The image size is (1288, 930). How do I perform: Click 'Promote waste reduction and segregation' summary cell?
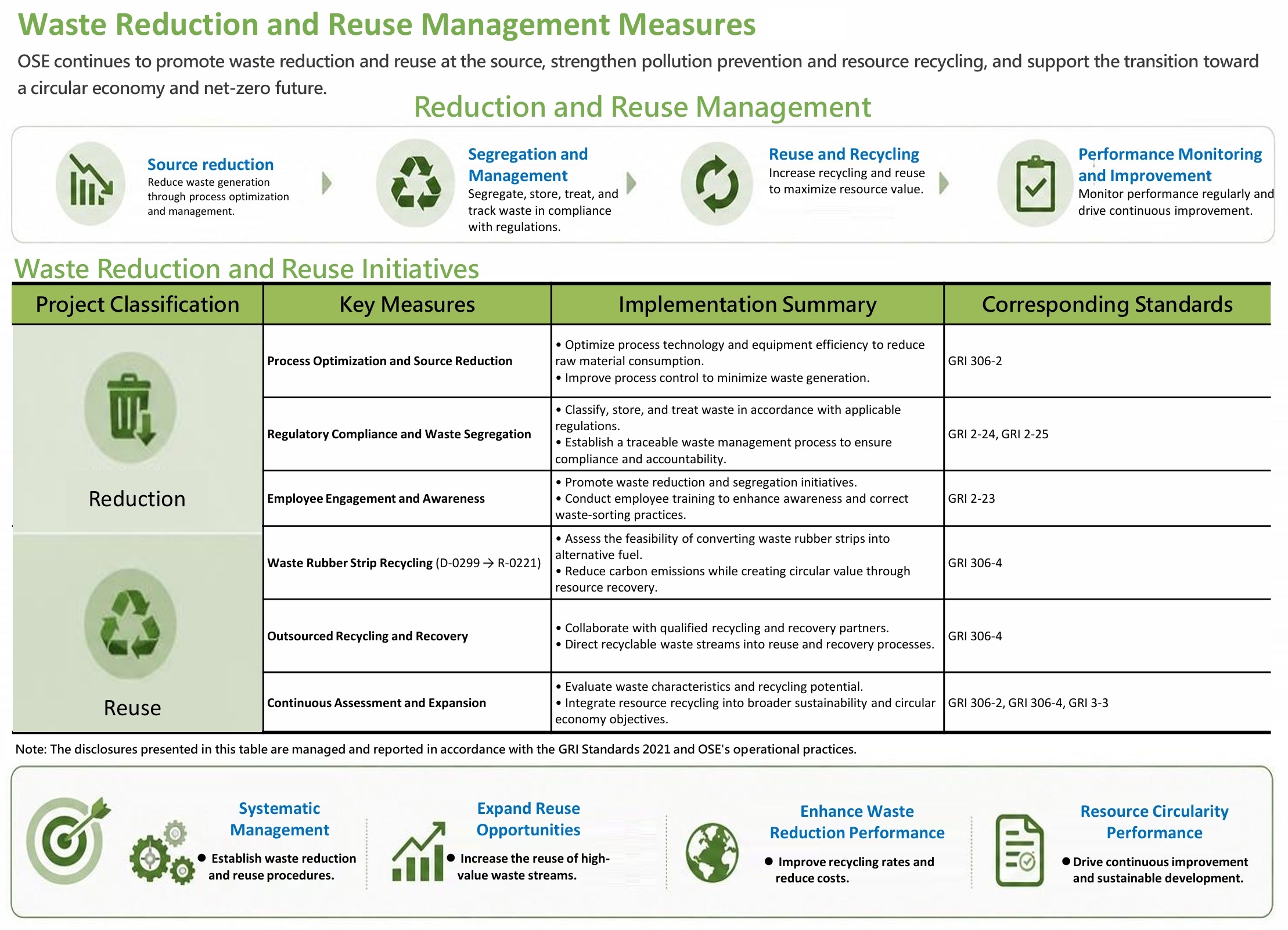[x=747, y=499]
